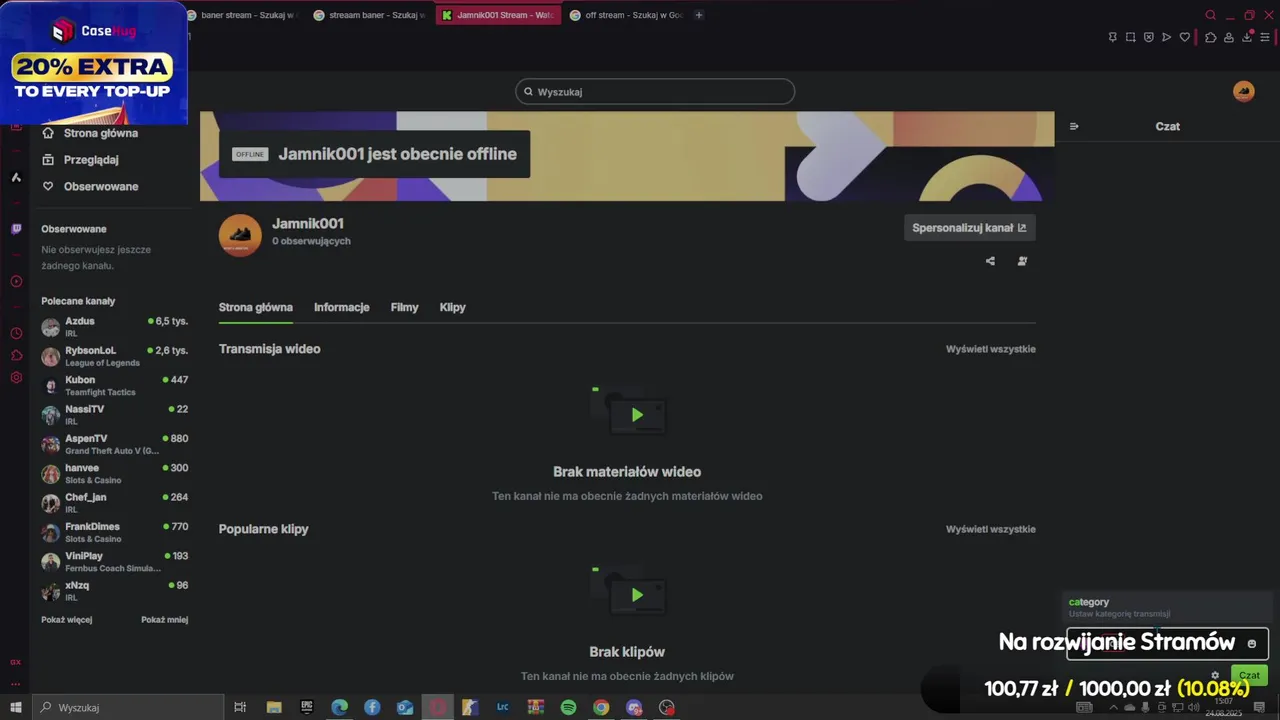Open recommended channel FrankDimes
The width and height of the screenshot is (1280, 720).
point(114,532)
